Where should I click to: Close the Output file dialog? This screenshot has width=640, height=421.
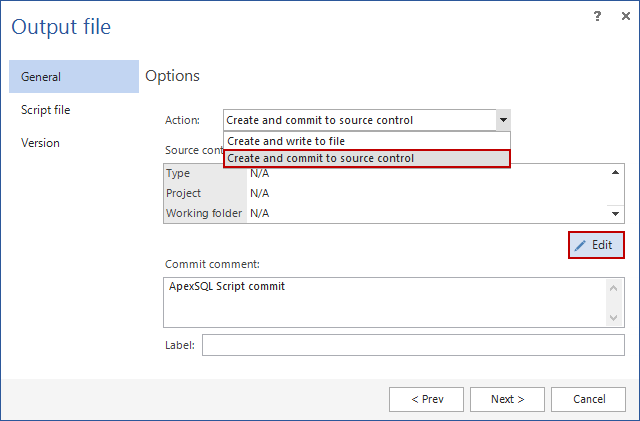point(624,16)
